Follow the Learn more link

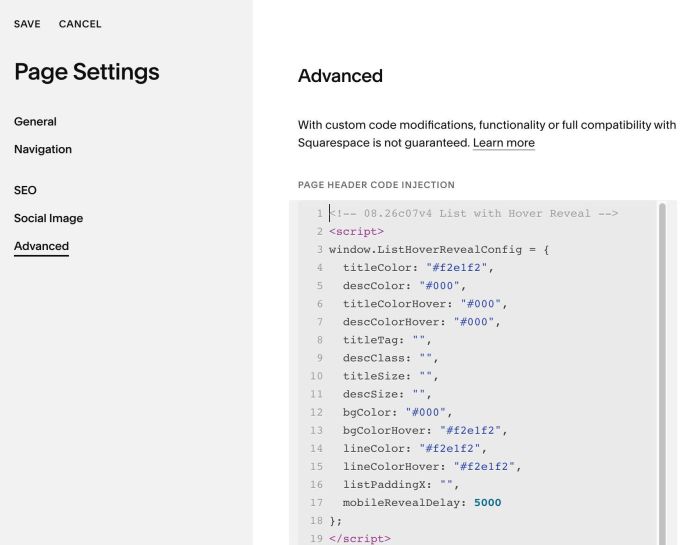(504, 143)
